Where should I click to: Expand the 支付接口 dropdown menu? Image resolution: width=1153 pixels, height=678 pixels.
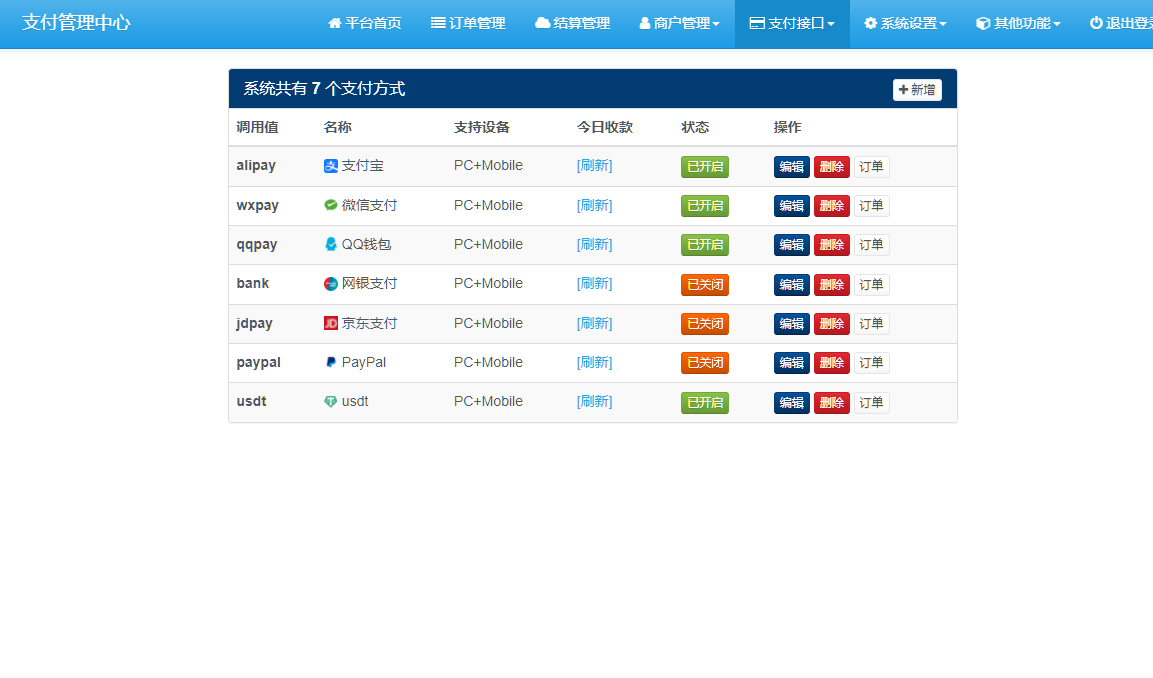tap(792, 24)
